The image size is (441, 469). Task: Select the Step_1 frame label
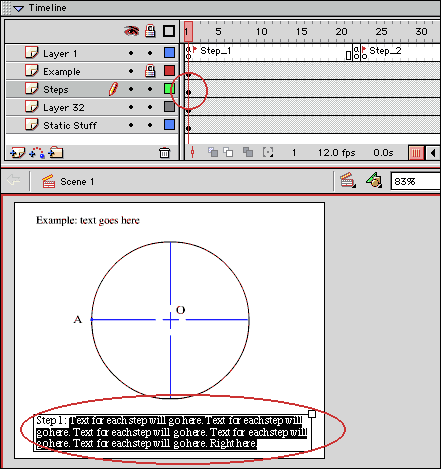[x=215, y=51]
